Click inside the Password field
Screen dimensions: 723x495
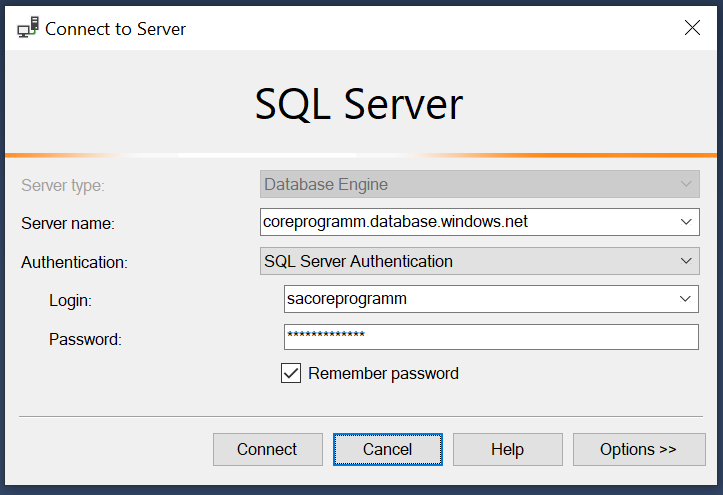[x=491, y=337]
